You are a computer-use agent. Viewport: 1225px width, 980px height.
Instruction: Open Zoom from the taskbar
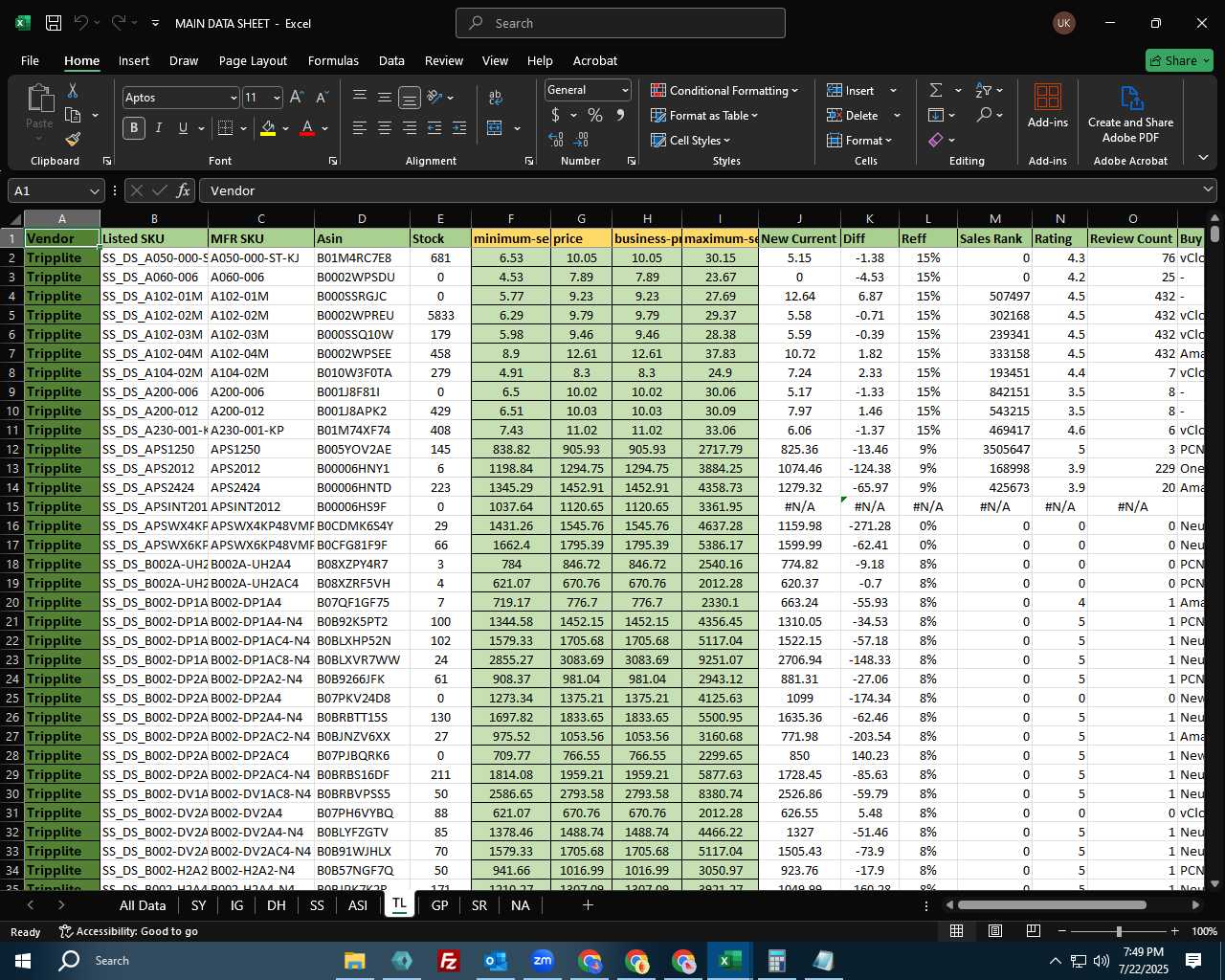point(543,961)
